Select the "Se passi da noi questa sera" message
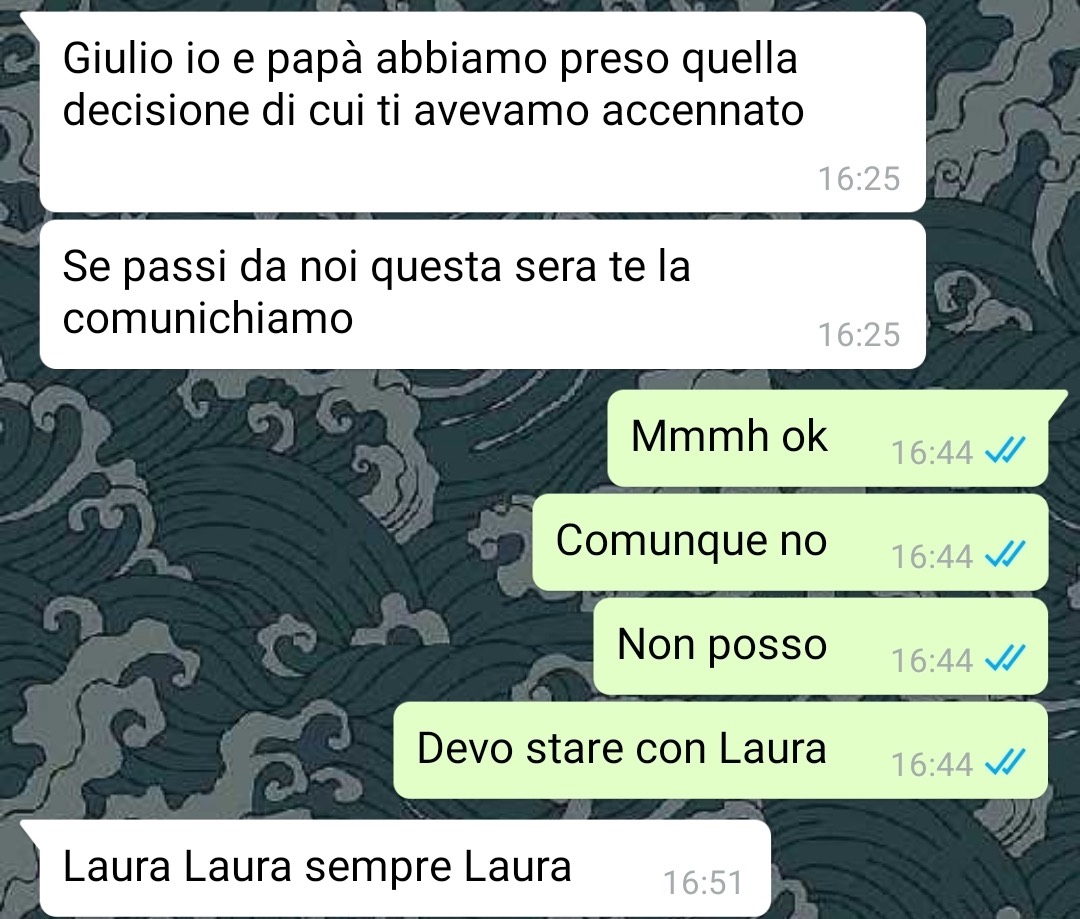1080x919 pixels. coord(482,294)
